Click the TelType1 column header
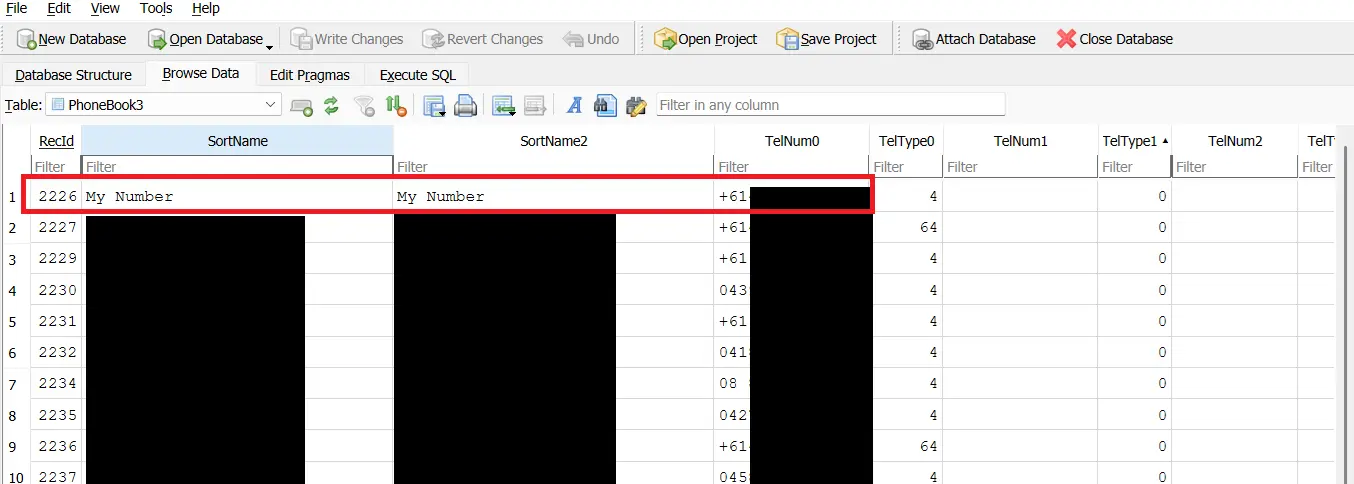Screen dimensions: 1354x484 (1134, 141)
